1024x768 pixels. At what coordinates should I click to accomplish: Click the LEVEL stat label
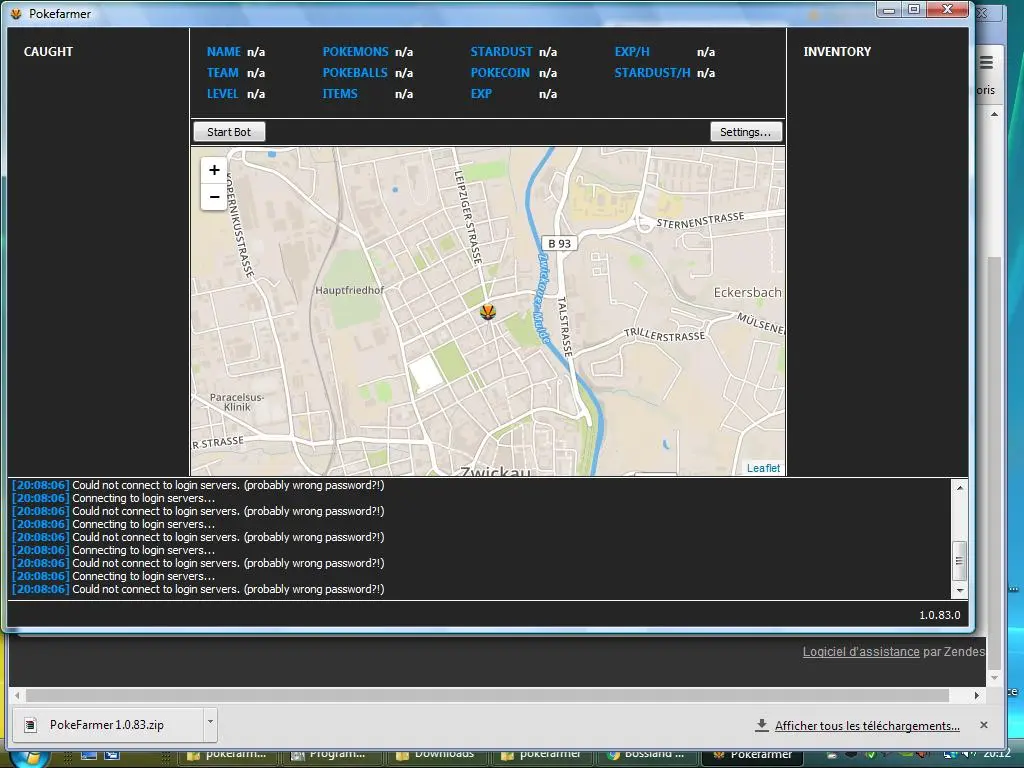[x=223, y=93]
